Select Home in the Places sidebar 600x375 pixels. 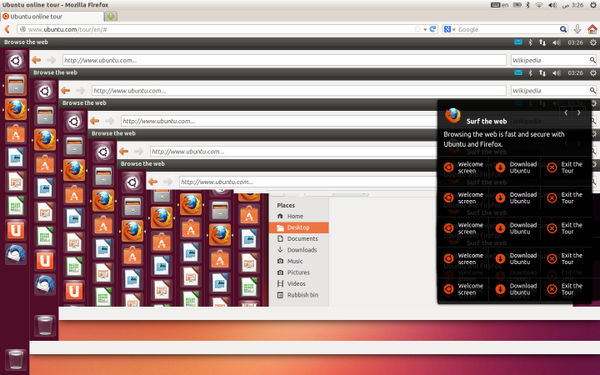pyautogui.click(x=298, y=216)
